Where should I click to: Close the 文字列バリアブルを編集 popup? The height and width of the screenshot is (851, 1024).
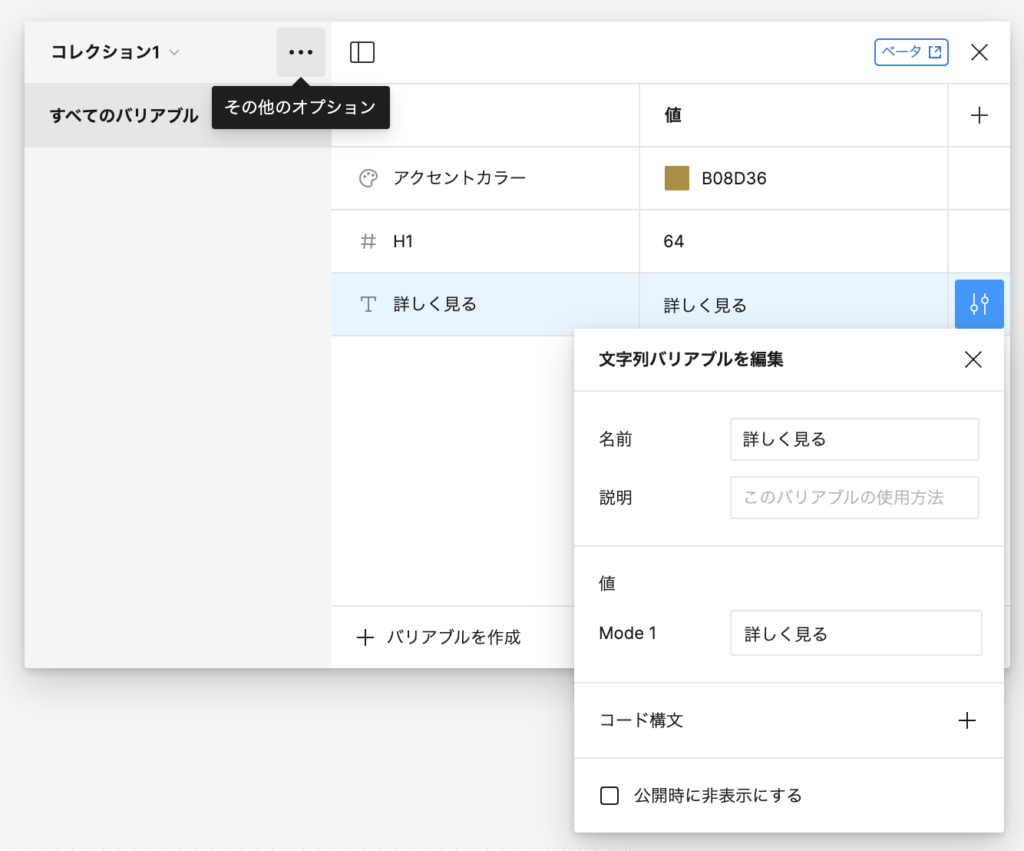tap(972, 360)
